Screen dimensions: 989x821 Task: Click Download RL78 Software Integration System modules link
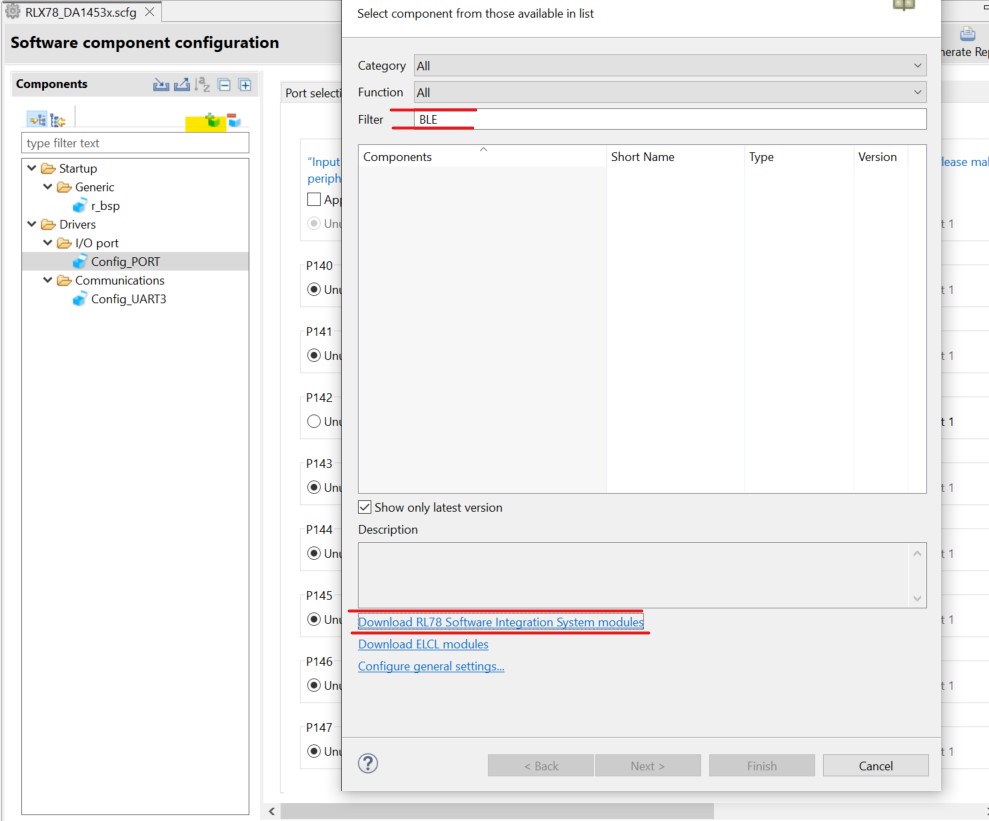pos(501,622)
